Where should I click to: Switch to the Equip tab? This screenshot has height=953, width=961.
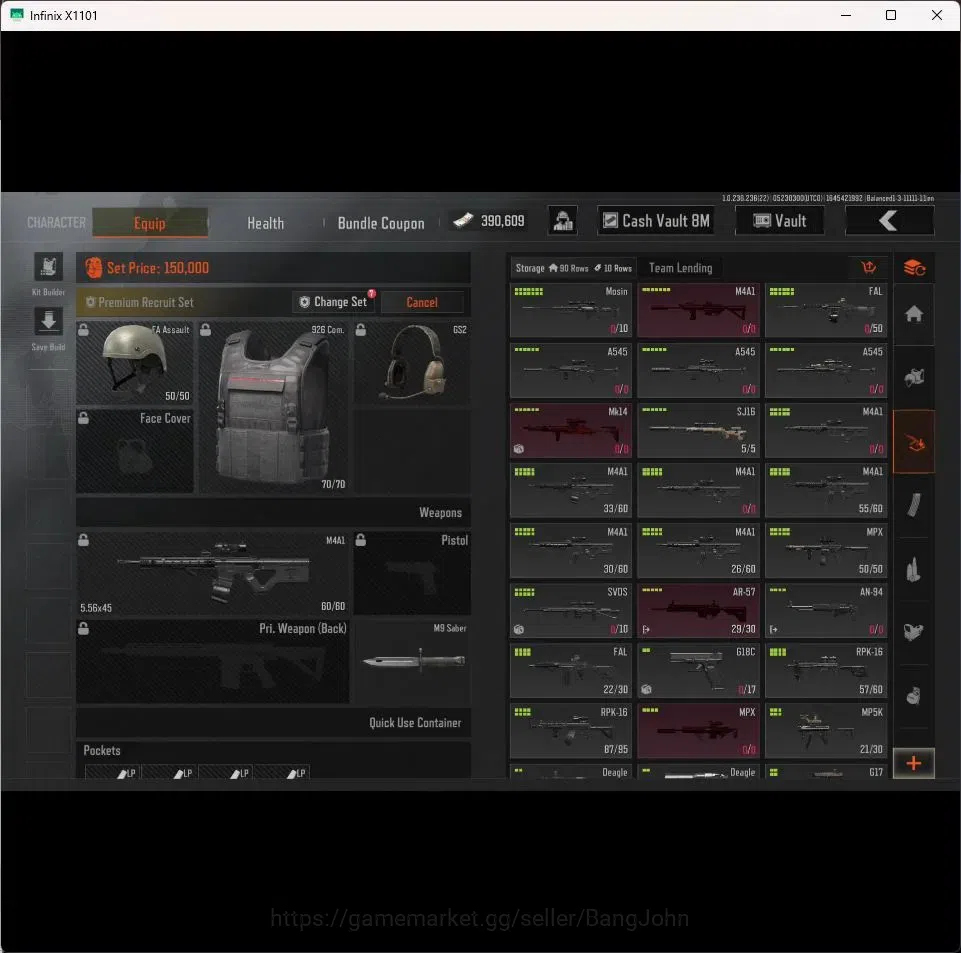click(150, 222)
